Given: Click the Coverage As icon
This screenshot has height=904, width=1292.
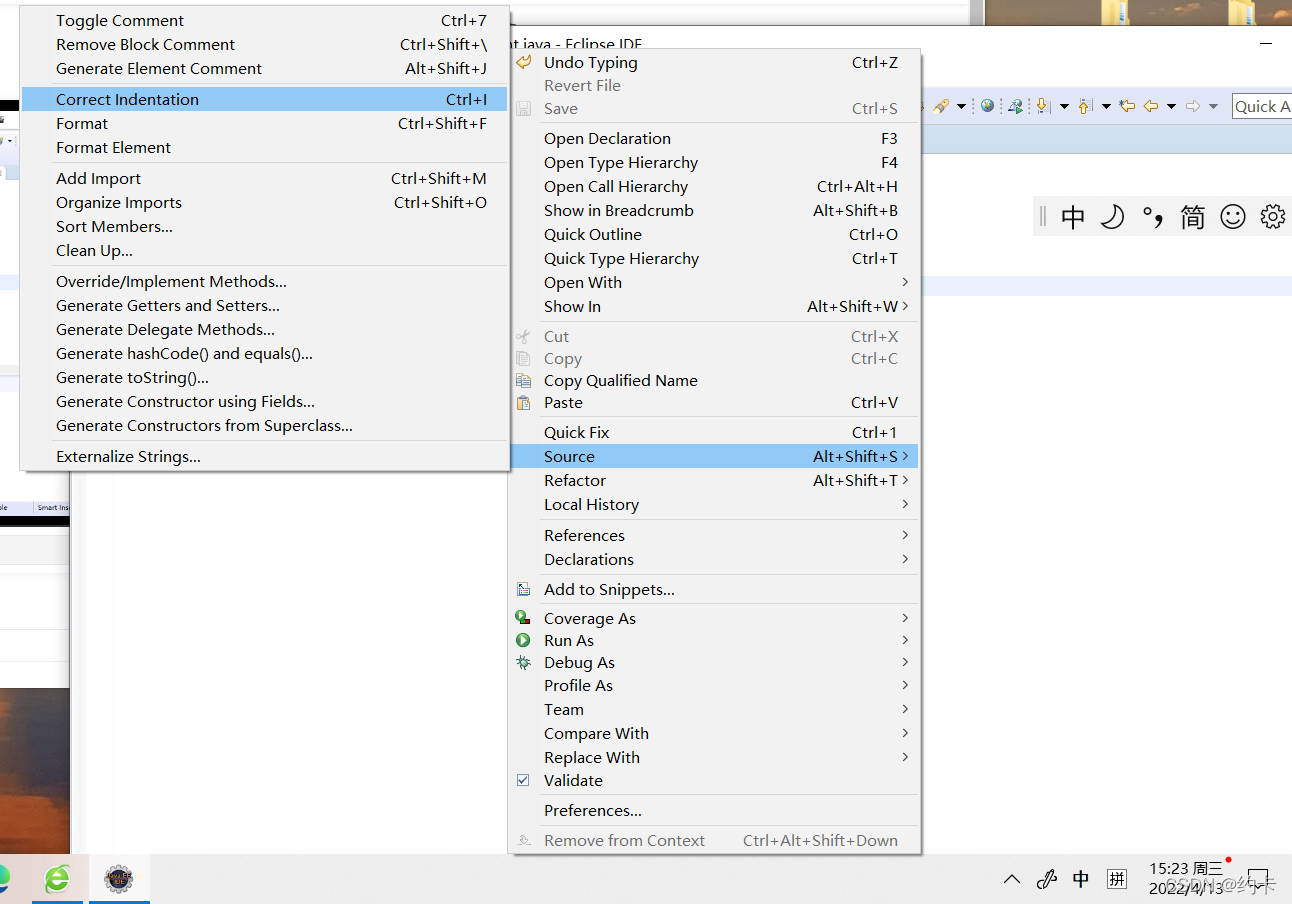Looking at the screenshot, I should (523, 619).
